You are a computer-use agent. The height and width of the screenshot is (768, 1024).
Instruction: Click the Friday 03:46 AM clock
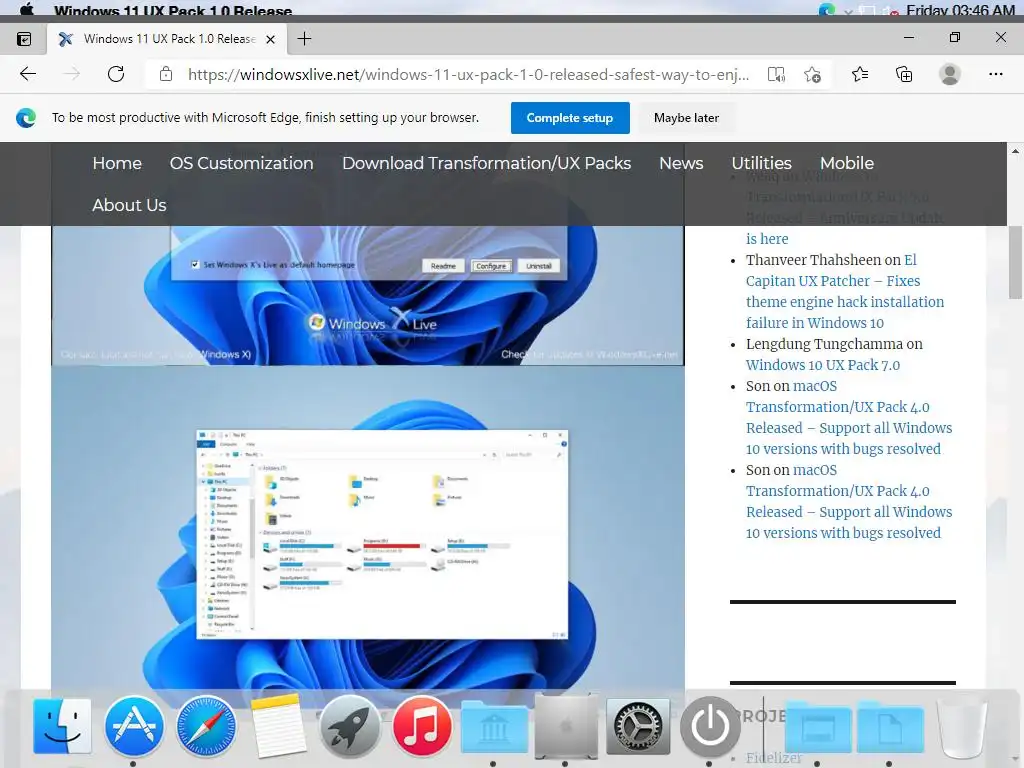point(960,10)
